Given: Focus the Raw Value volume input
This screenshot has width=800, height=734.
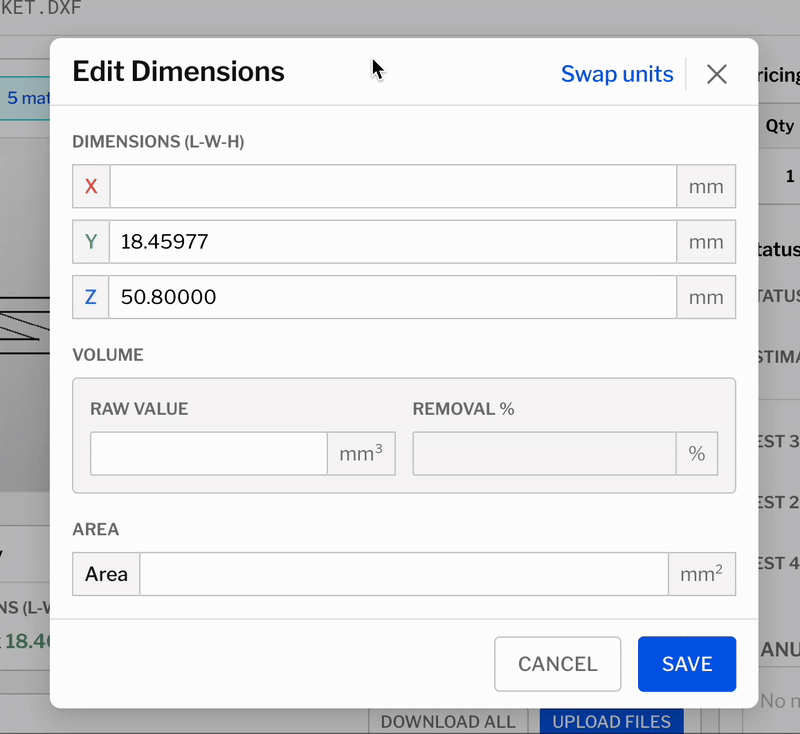Looking at the screenshot, I should click(x=209, y=454).
